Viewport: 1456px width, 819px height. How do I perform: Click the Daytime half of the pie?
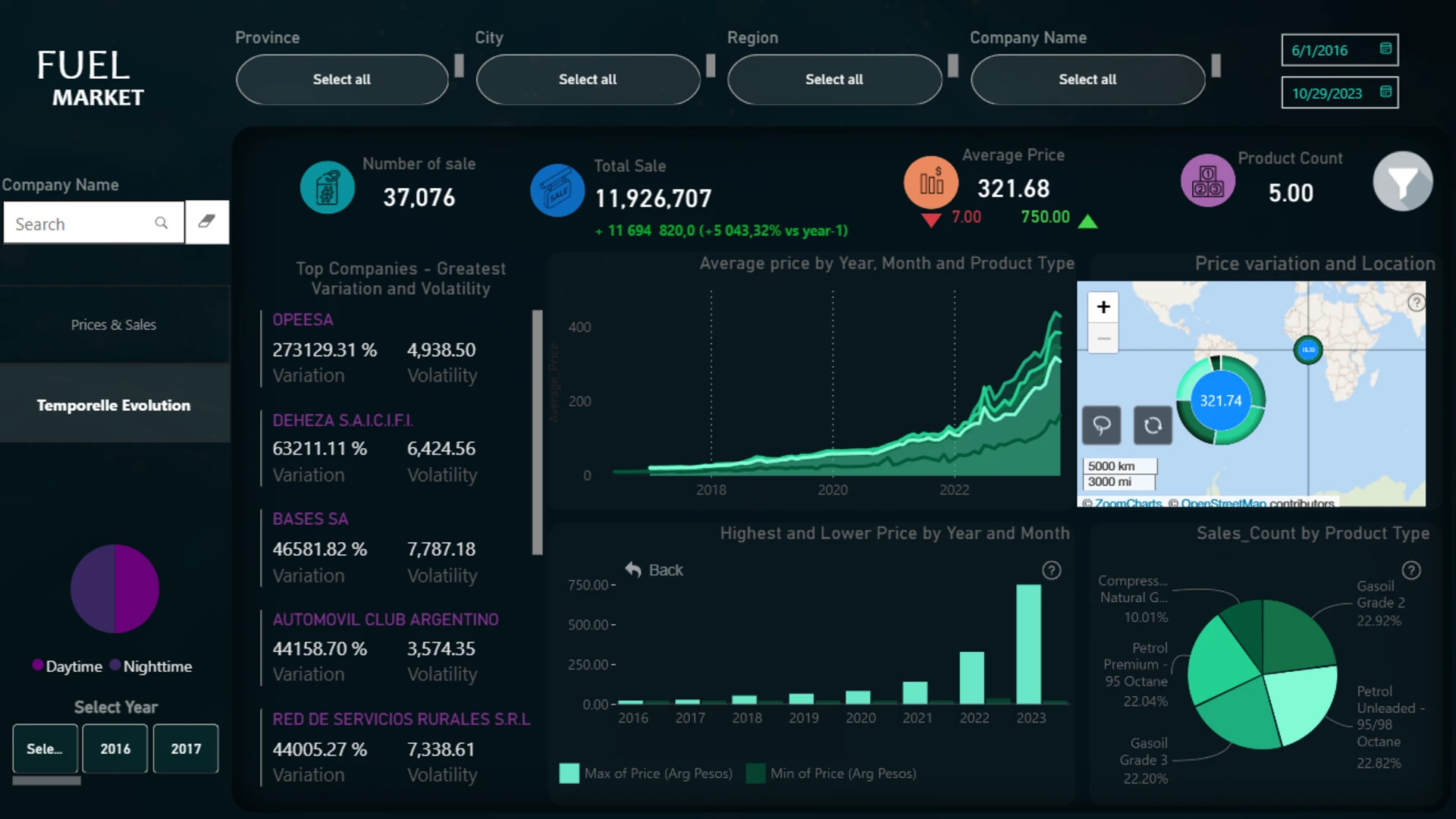(136, 588)
